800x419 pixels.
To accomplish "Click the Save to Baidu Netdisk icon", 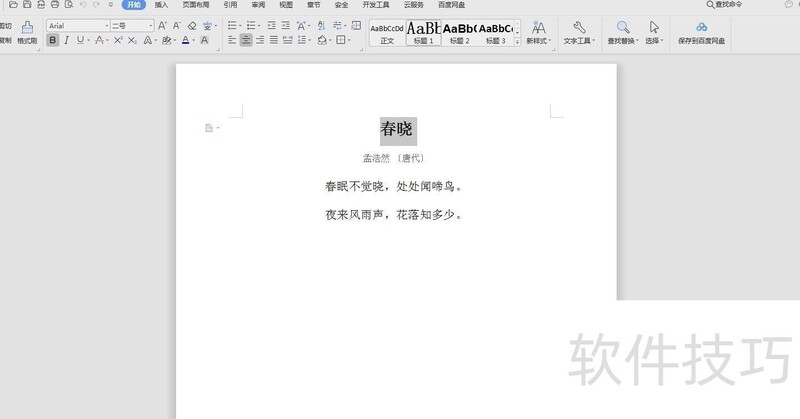I will point(702,33).
